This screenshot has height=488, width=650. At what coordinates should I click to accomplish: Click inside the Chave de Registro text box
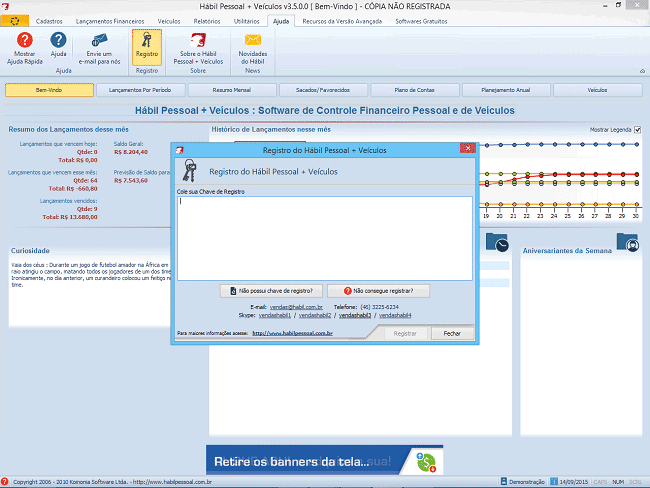325,238
